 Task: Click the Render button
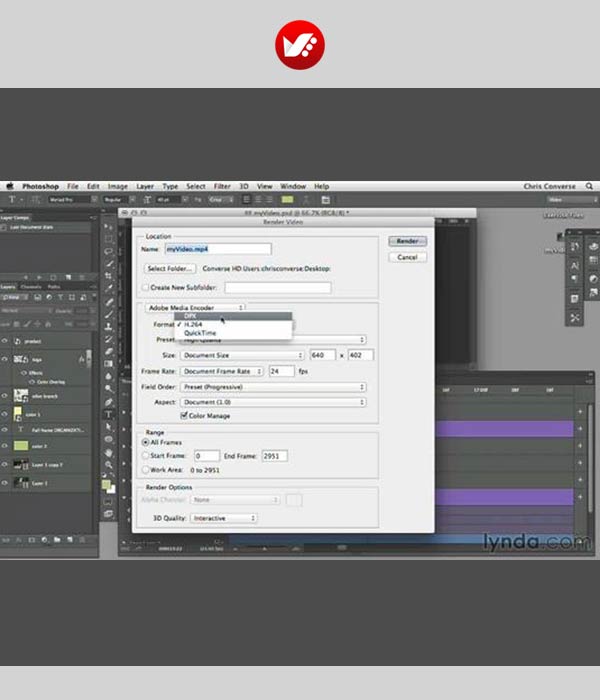(x=408, y=241)
